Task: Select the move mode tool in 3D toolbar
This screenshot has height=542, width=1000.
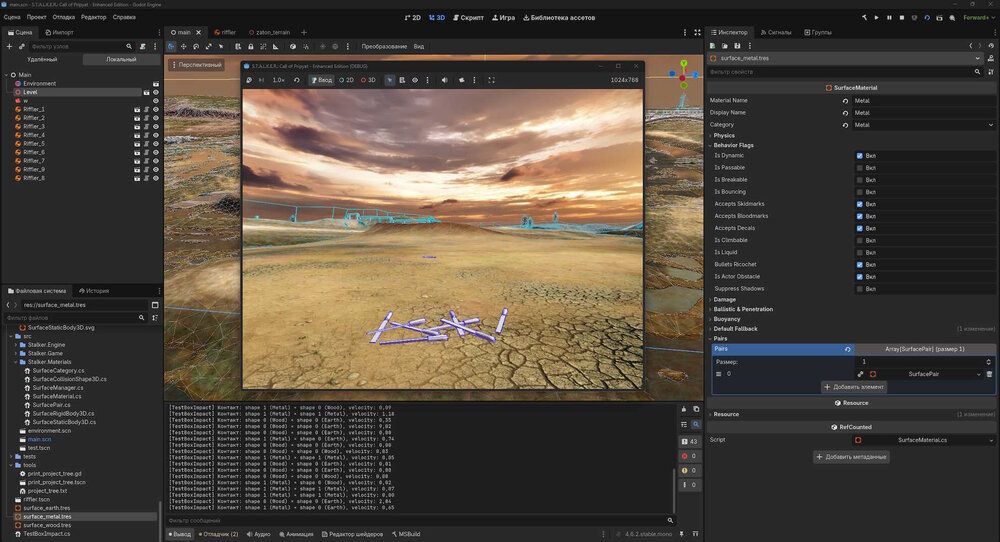Action: coord(184,47)
